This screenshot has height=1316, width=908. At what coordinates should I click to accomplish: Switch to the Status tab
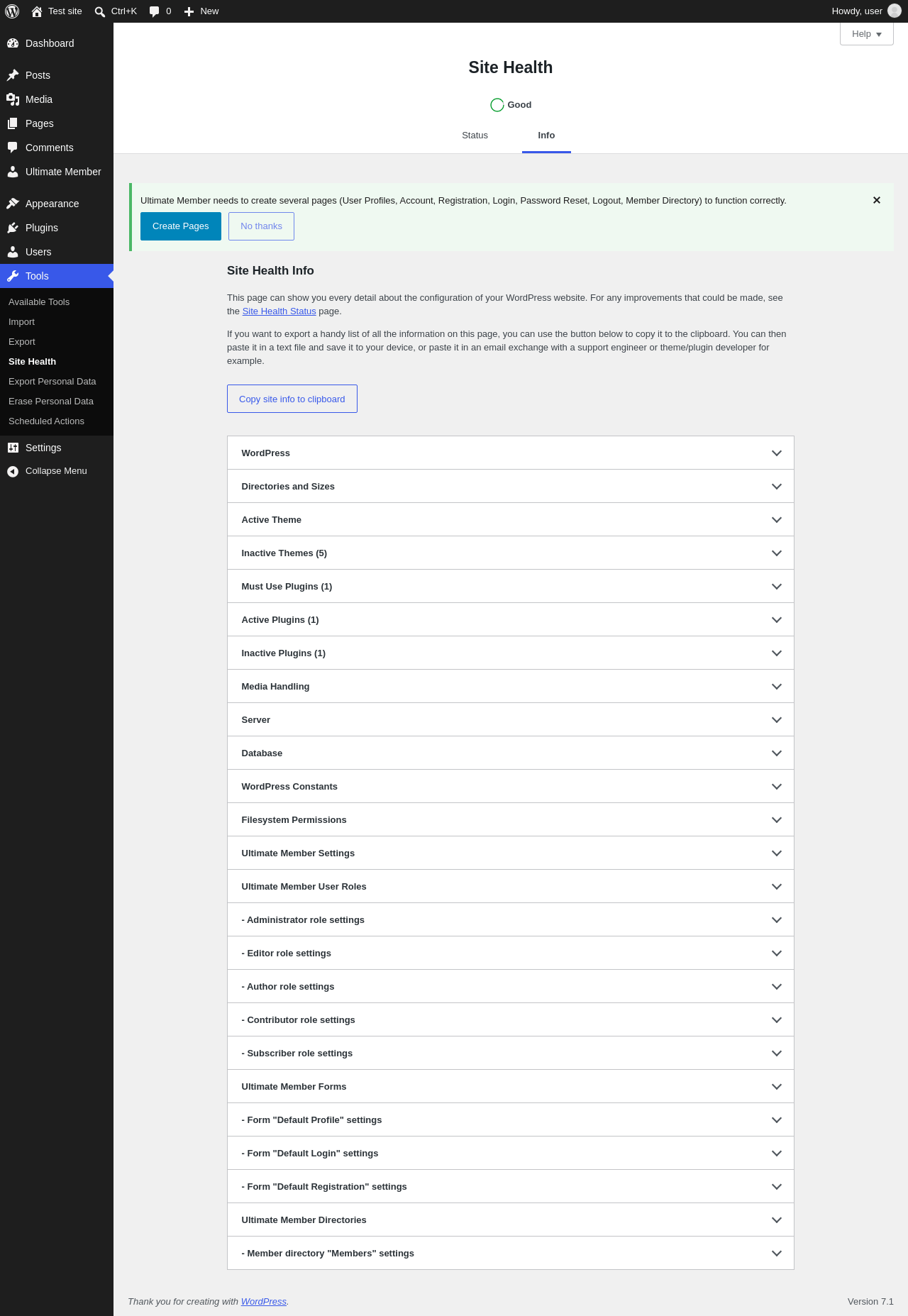475,136
